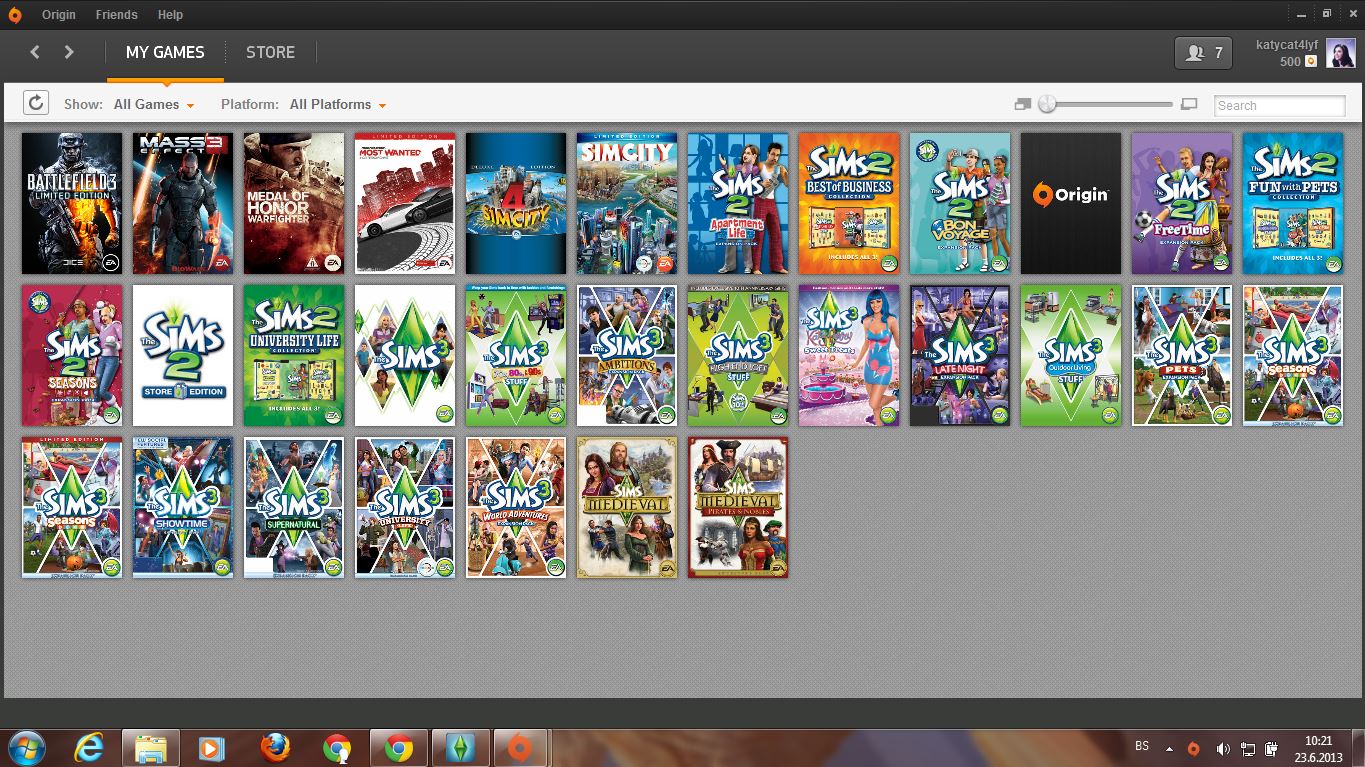Expand the All Games filter dropdown
This screenshot has width=1365, height=767.
coord(154,104)
